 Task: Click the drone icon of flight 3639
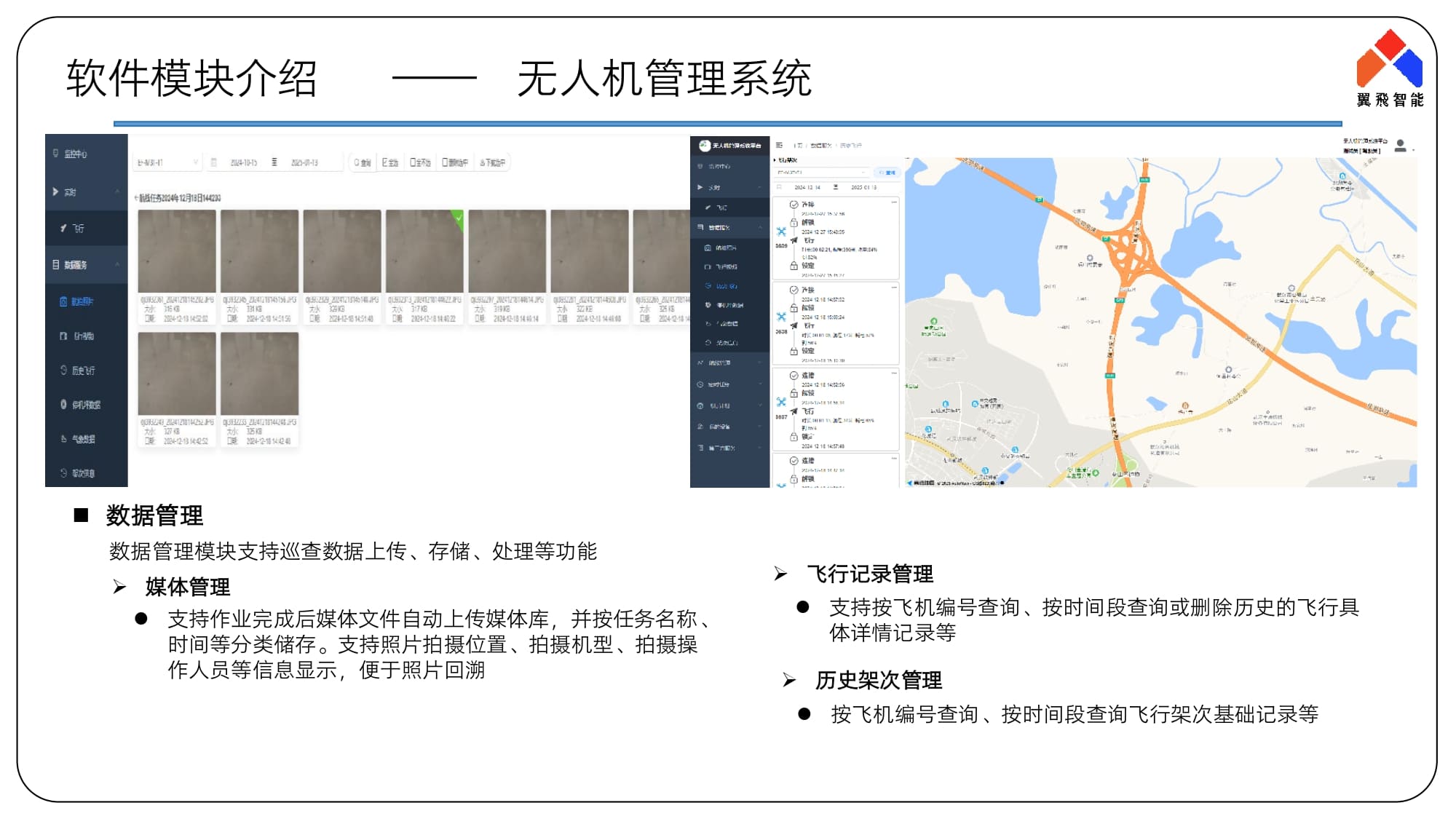click(781, 232)
